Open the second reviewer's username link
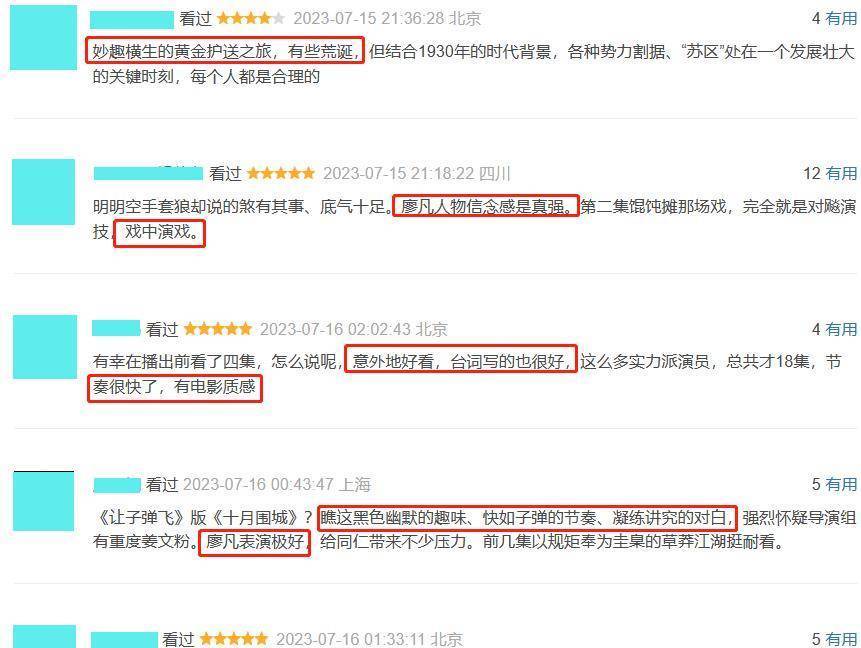Viewport: 861px width, 648px height. click(x=148, y=174)
